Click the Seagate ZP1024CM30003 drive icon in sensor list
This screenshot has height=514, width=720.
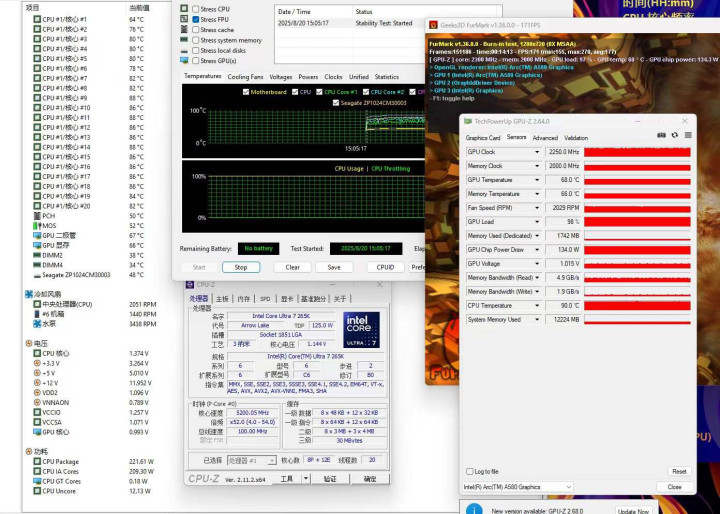click(37, 275)
